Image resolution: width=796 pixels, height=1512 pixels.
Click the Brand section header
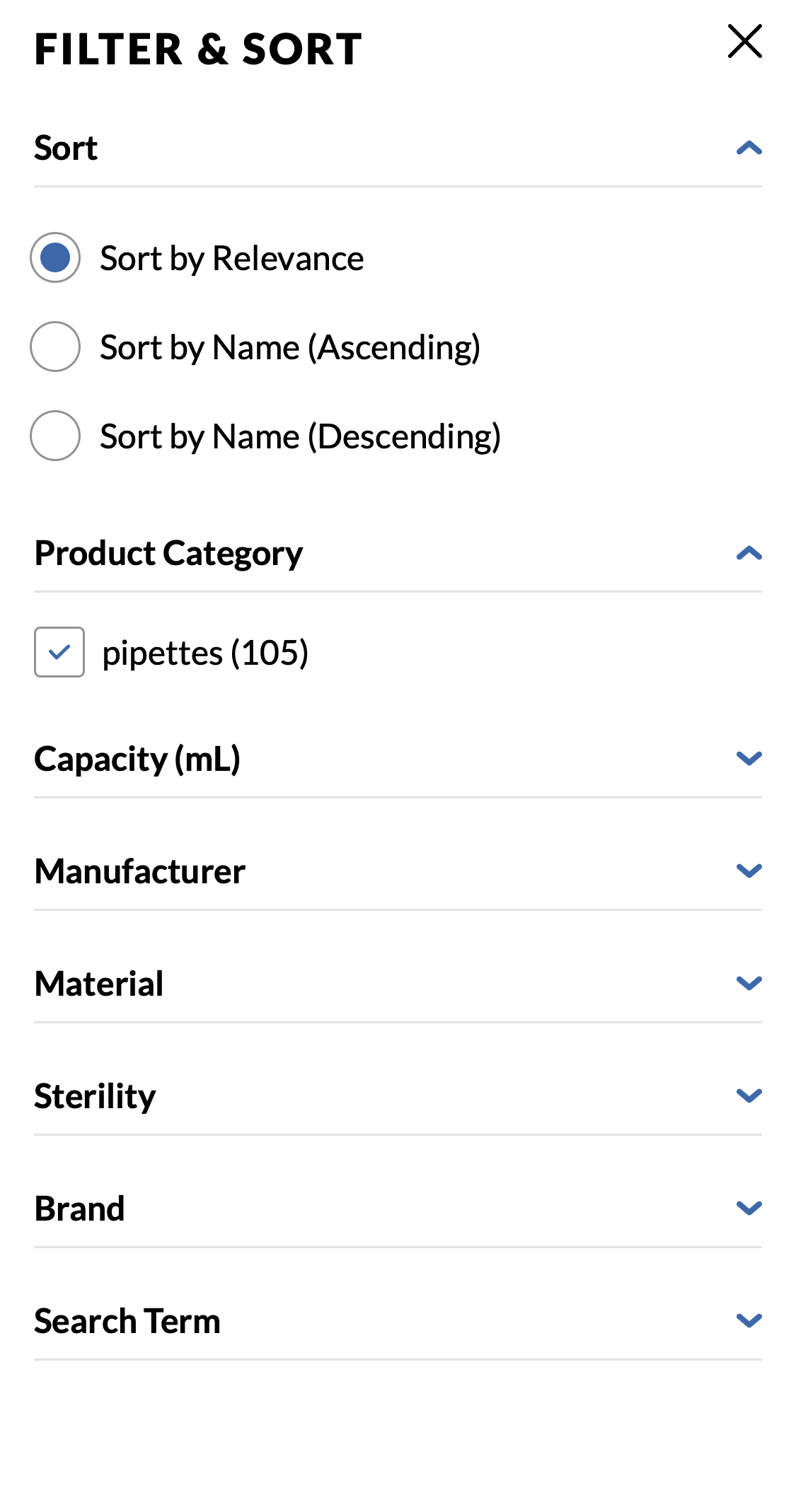80,1207
